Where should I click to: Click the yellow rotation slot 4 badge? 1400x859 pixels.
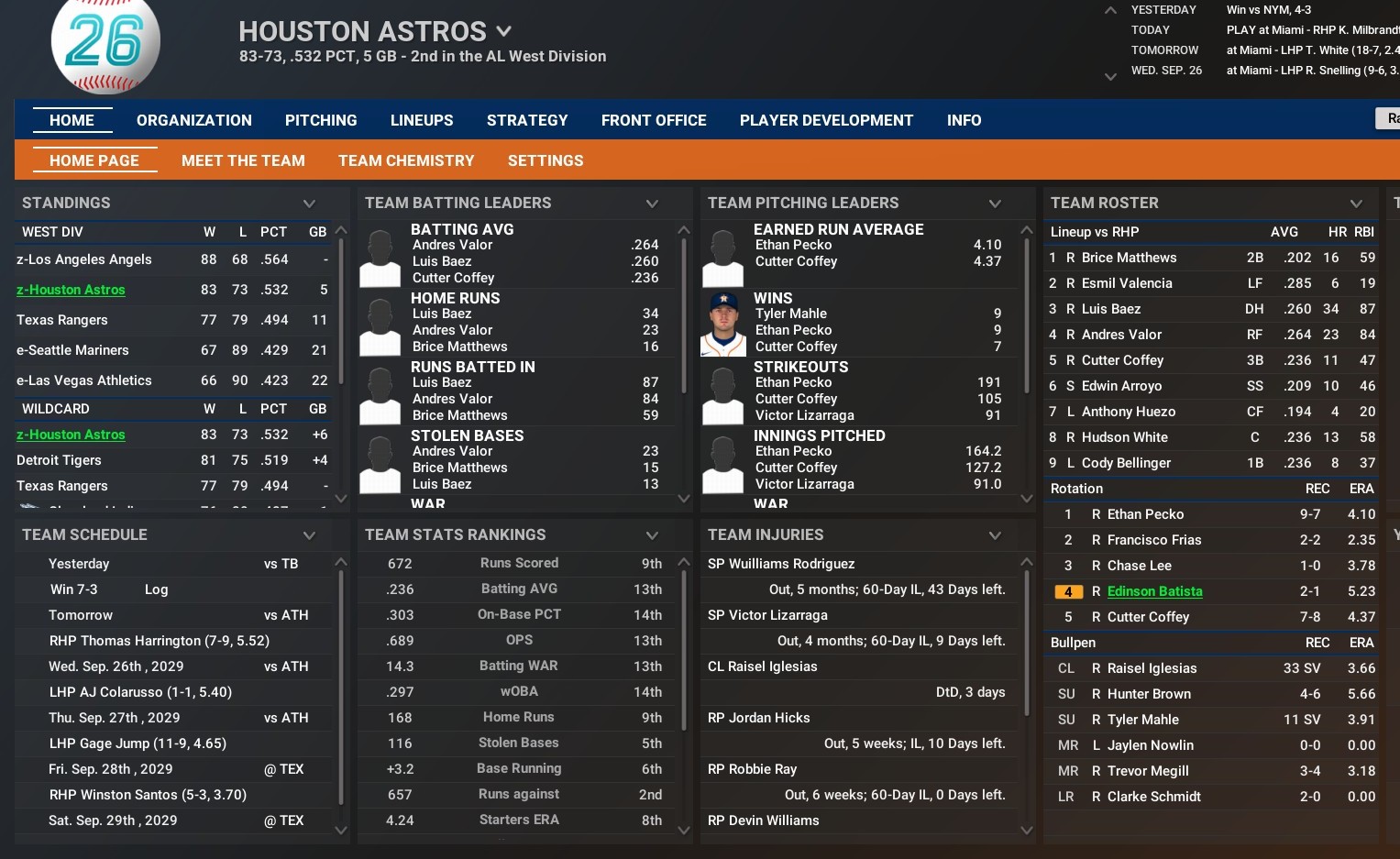point(1067,592)
